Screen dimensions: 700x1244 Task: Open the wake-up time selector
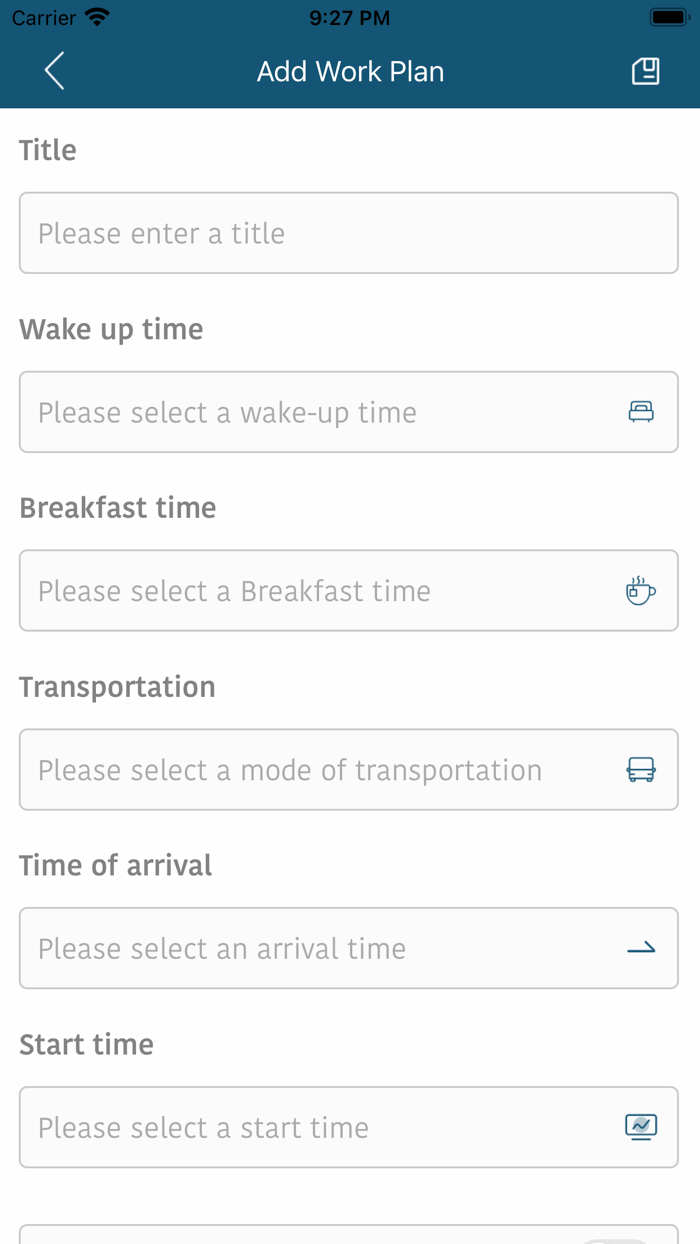coord(320,412)
